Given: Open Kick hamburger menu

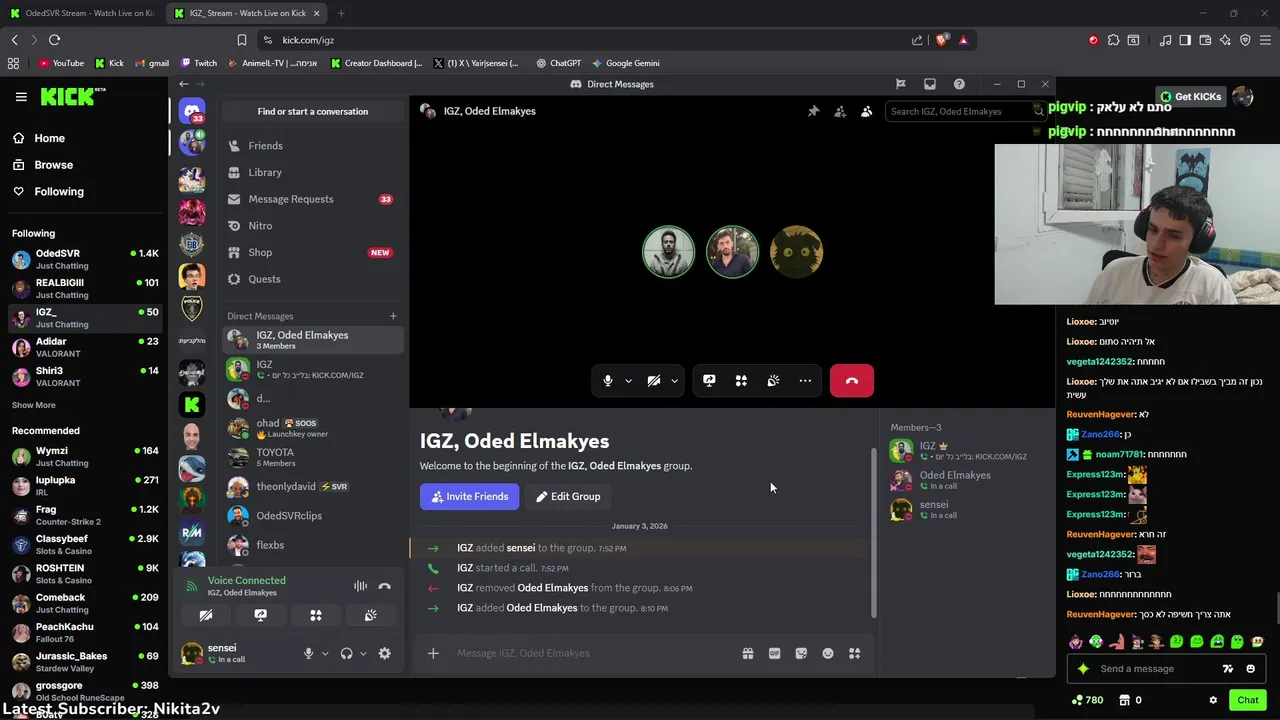Looking at the screenshot, I should pos(21,97).
